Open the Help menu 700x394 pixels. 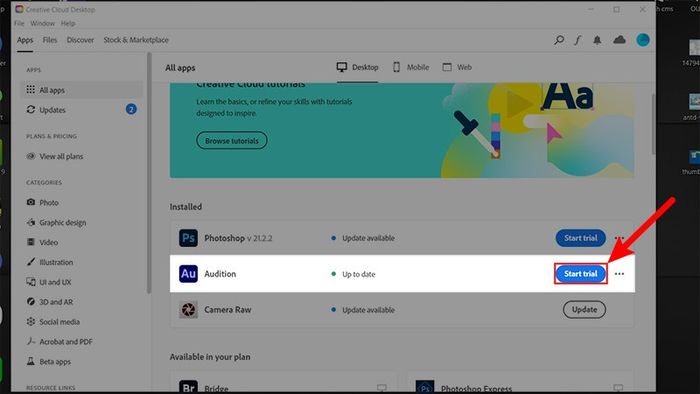tap(68, 23)
